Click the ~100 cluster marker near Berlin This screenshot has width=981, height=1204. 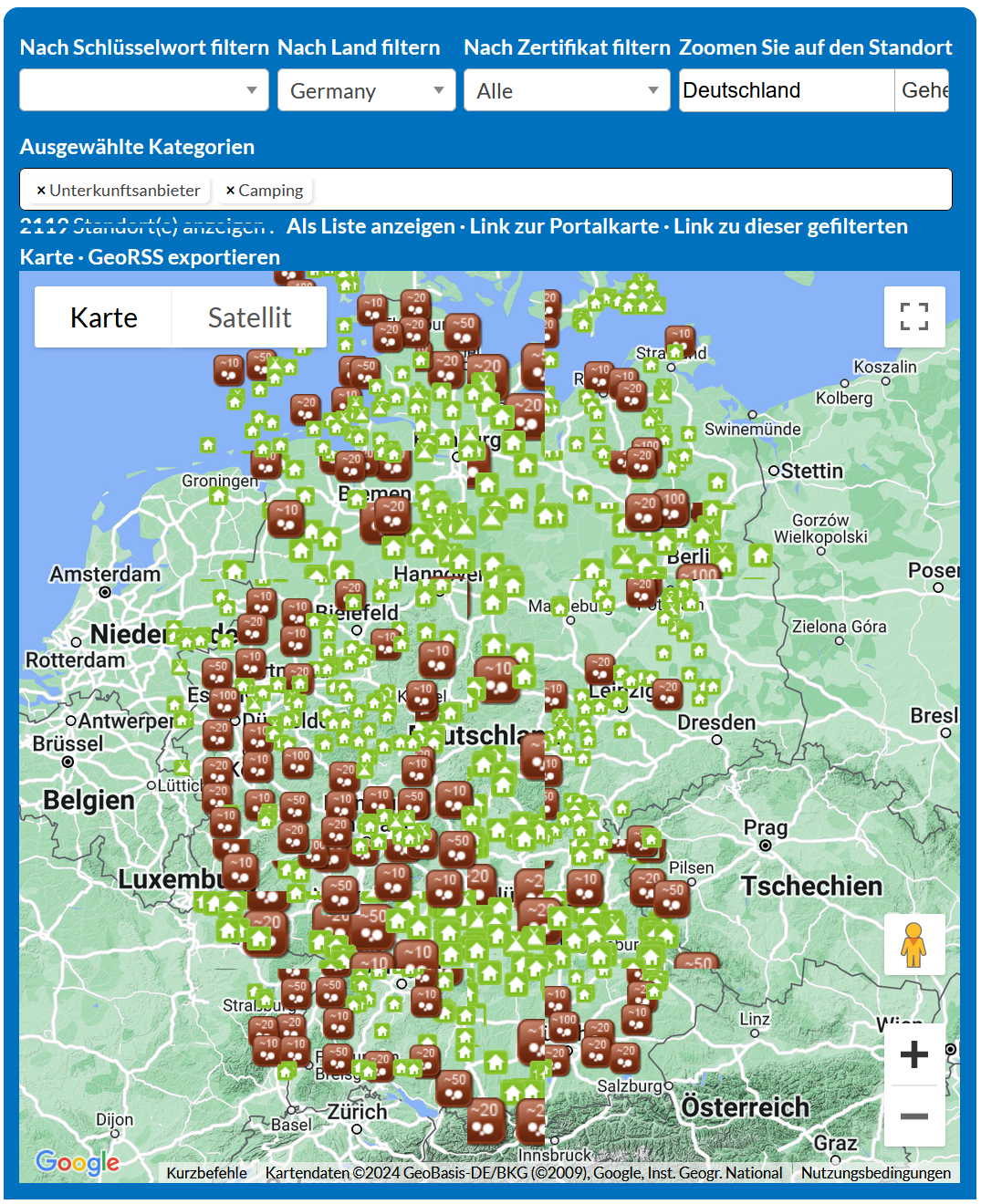pyautogui.click(x=699, y=574)
